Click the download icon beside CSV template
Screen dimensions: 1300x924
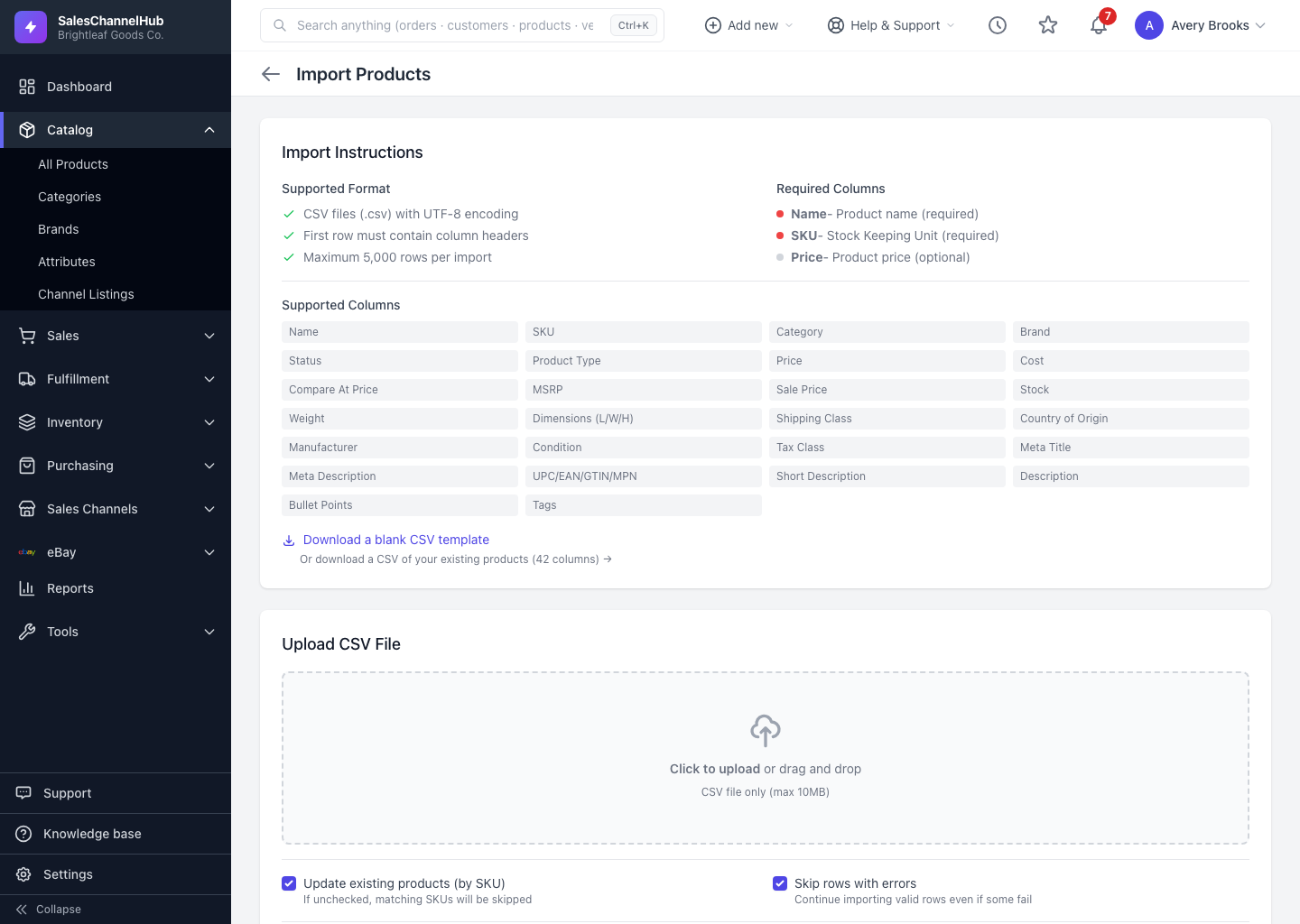point(289,541)
